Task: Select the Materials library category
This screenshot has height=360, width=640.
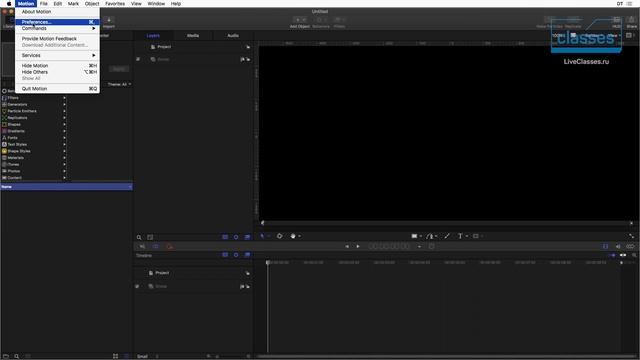Action: 33,158
